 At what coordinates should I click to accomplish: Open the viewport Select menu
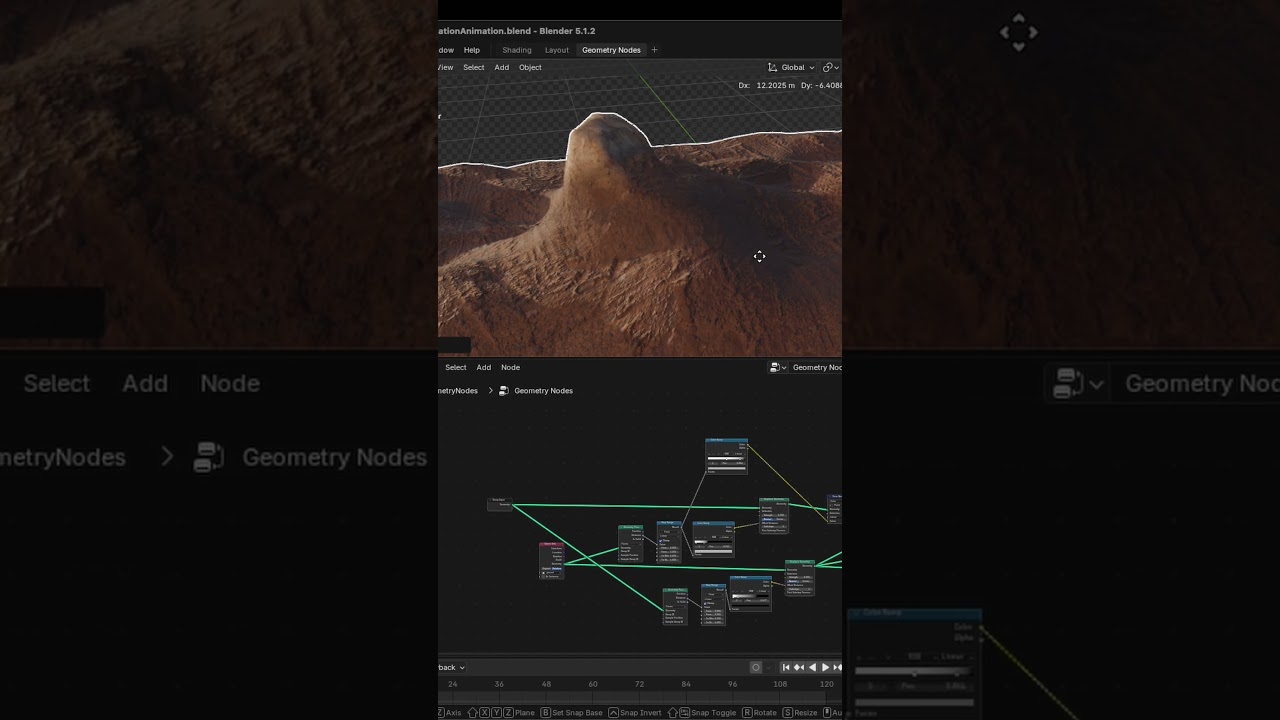click(474, 67)
